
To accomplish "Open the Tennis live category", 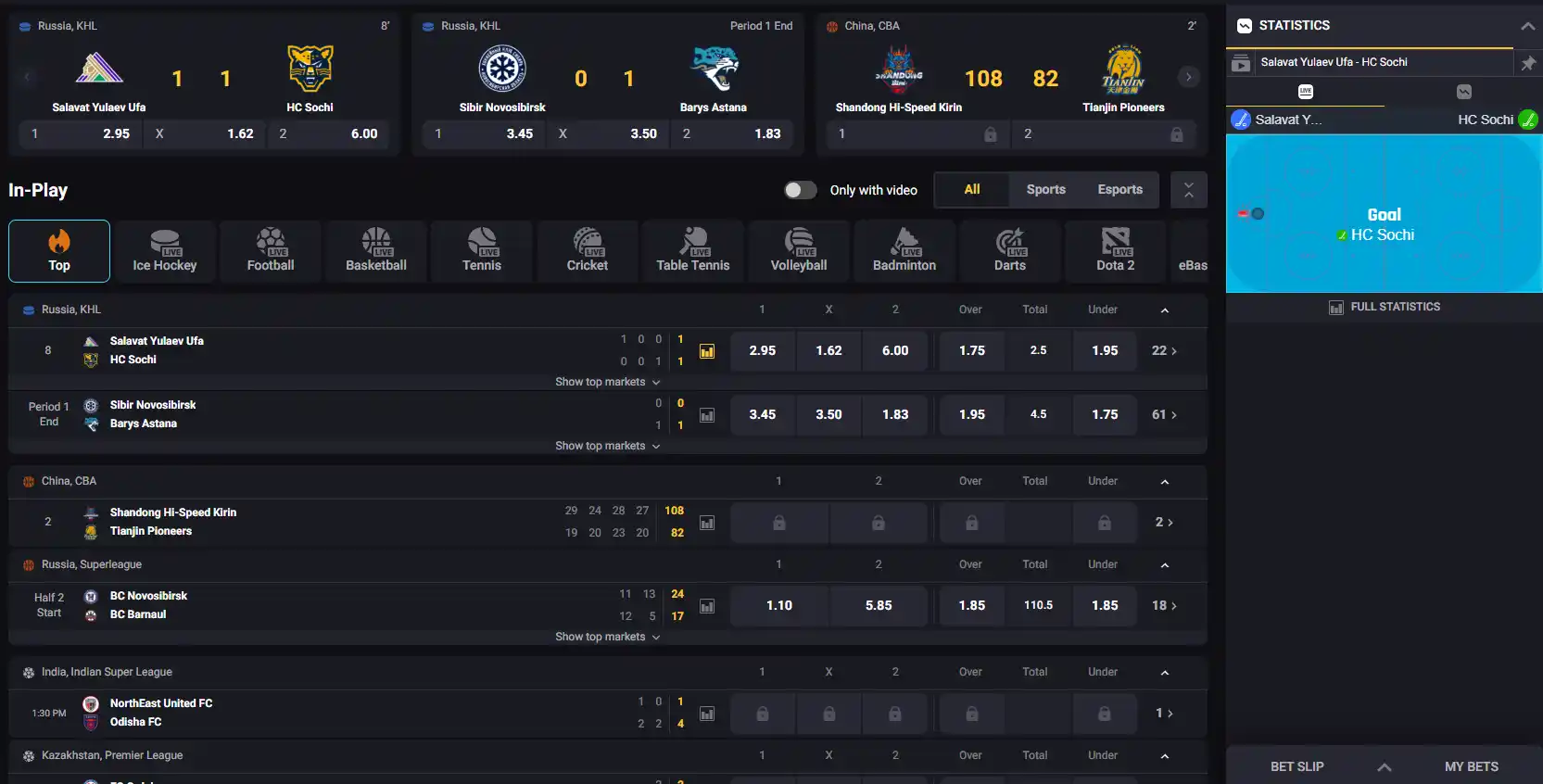I will point(482,251).
